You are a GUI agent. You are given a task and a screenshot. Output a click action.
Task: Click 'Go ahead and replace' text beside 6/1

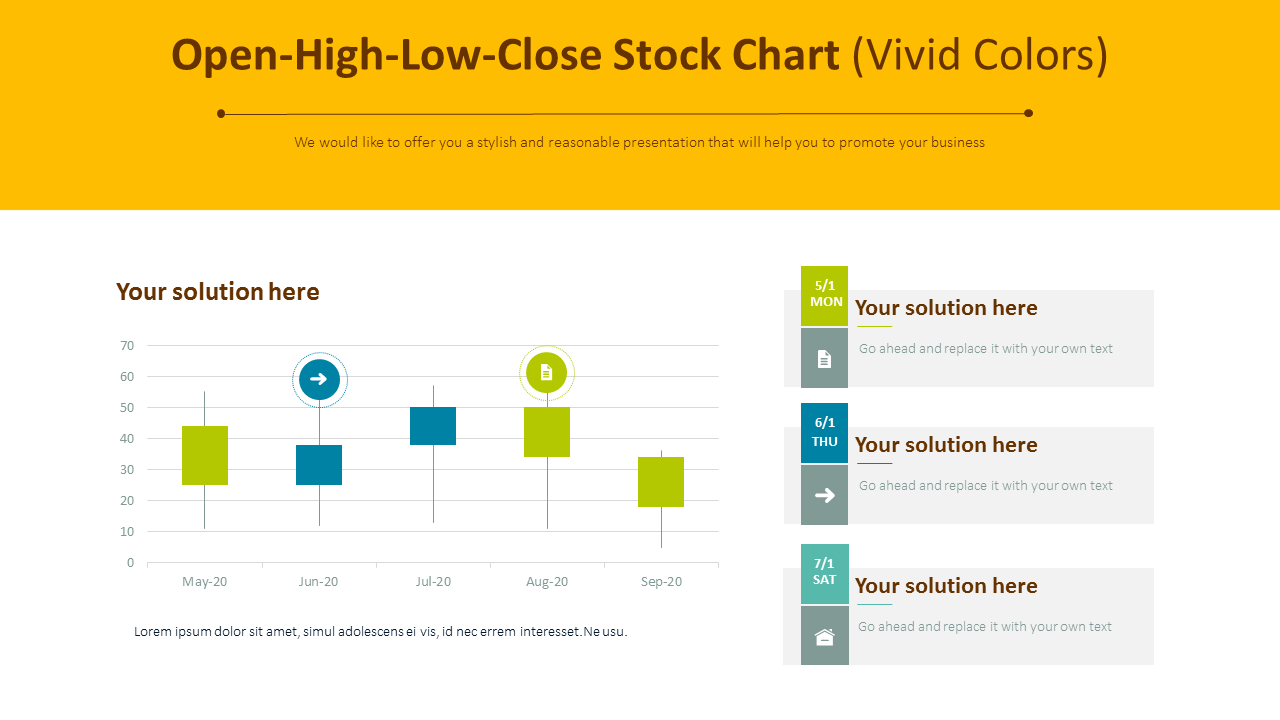(x=985, y=486)
